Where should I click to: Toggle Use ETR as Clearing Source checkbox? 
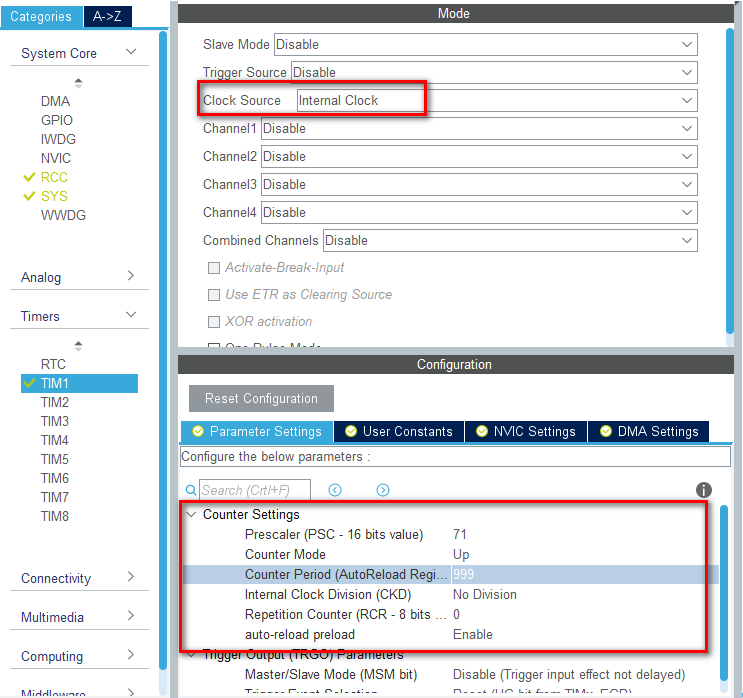(214, 295)
